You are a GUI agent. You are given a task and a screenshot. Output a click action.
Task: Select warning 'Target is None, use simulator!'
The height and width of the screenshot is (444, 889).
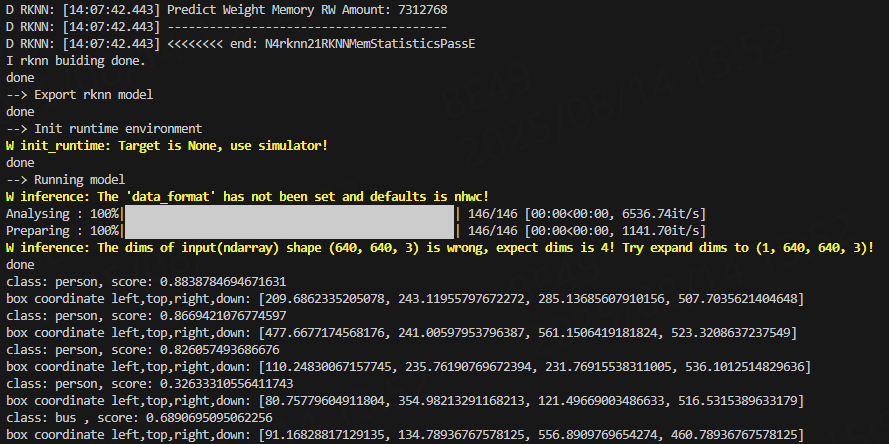pos(167,146)
